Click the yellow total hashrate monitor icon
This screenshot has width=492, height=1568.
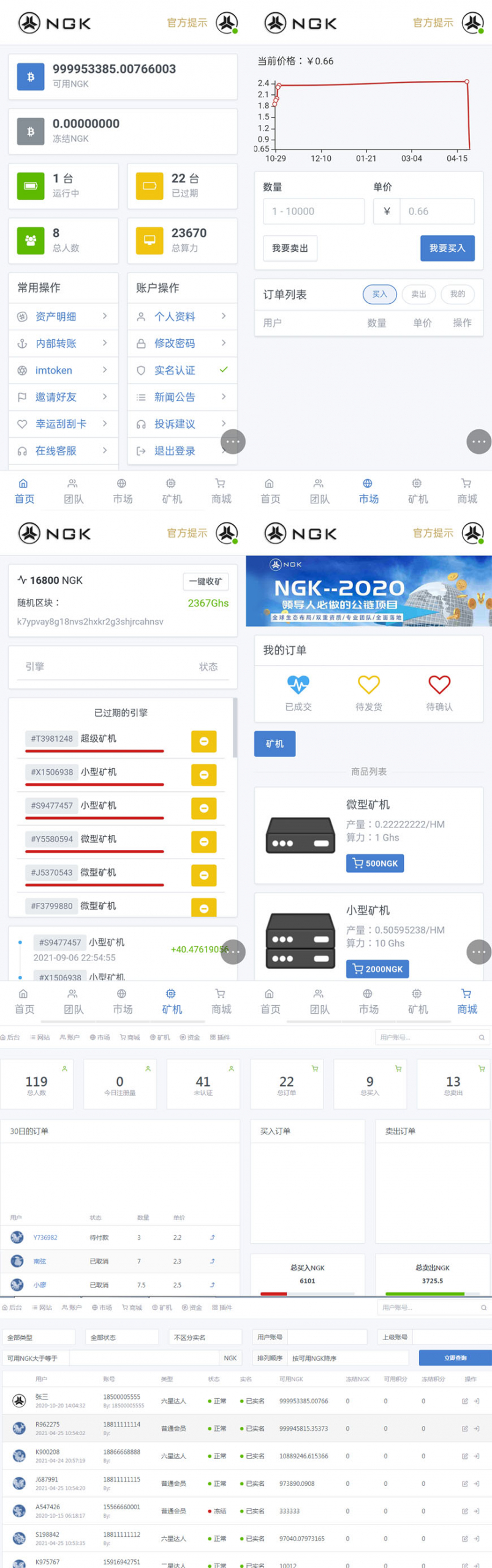pyautogui.click(x=149, y=240)
